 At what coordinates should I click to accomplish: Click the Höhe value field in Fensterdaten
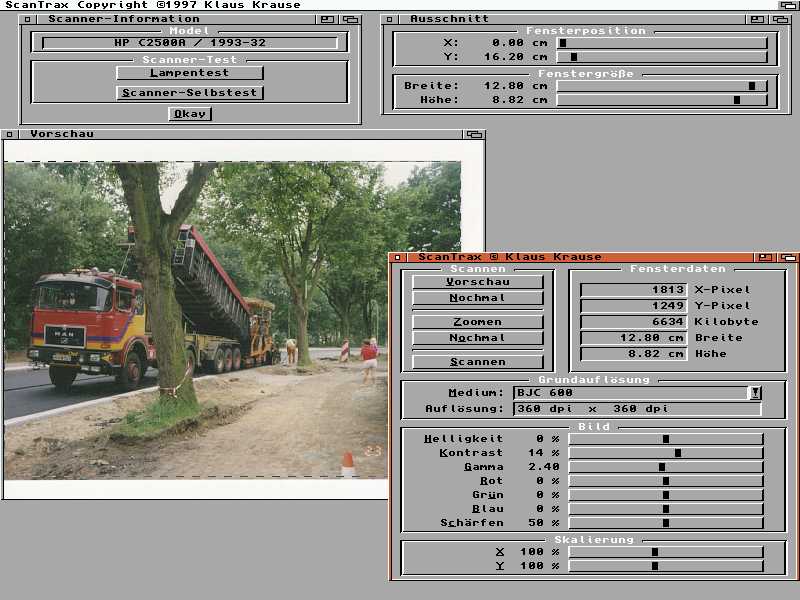point(634,354)
